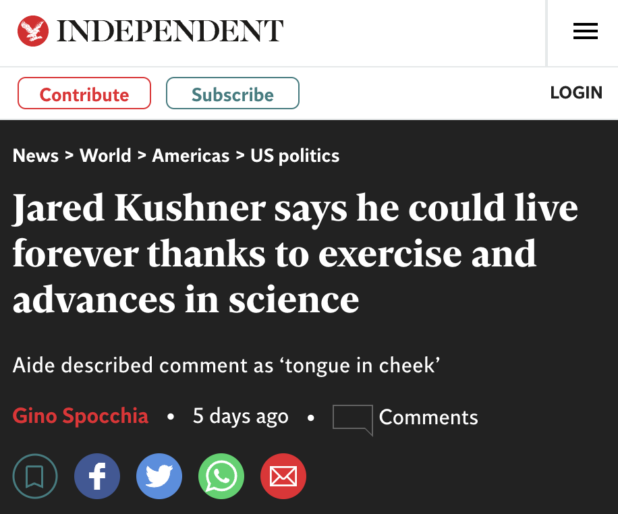Open Americas breadcrumb section

[x=190, y=156]
